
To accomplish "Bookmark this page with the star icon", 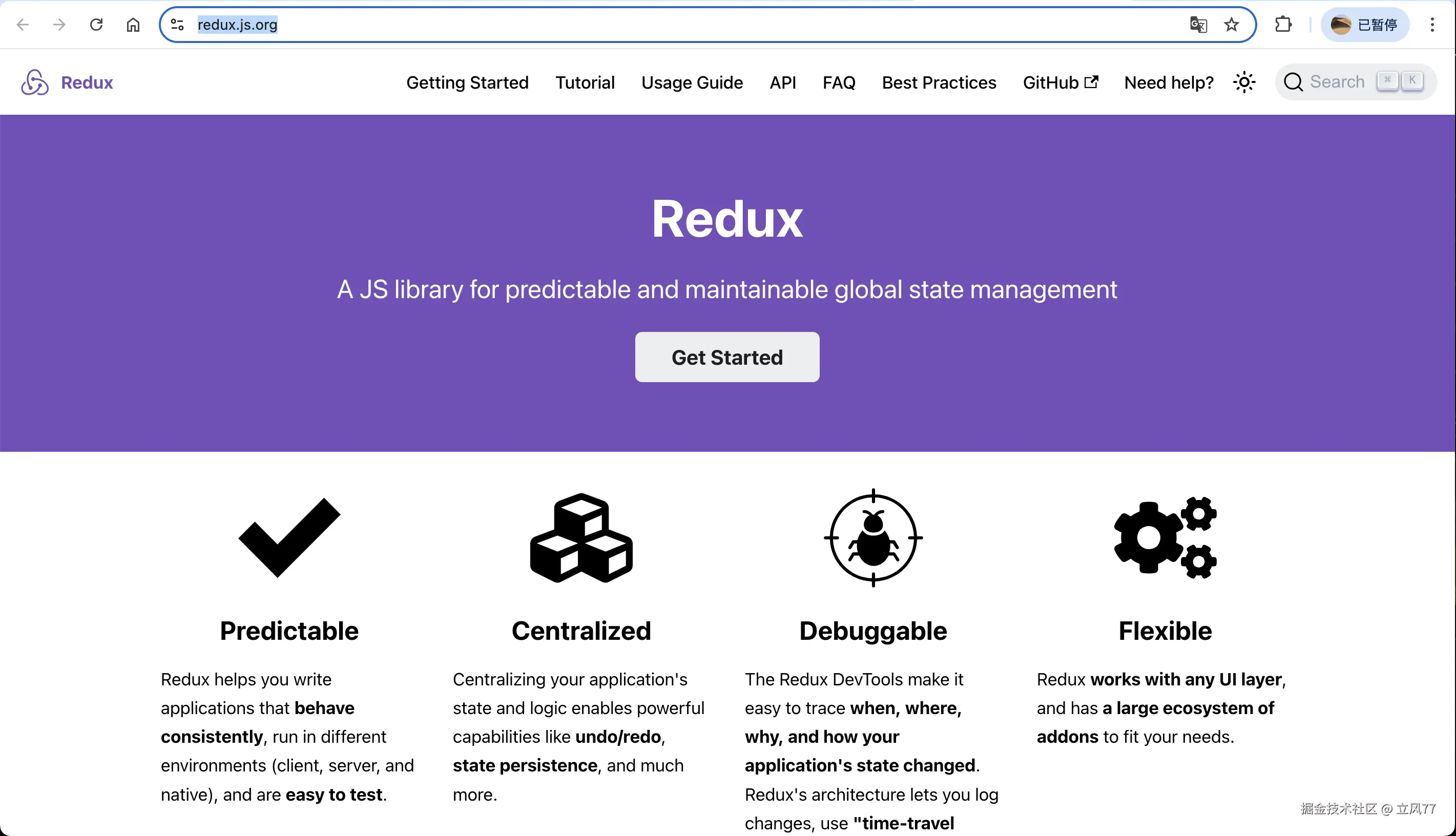I will click(x=1232, y=25).
